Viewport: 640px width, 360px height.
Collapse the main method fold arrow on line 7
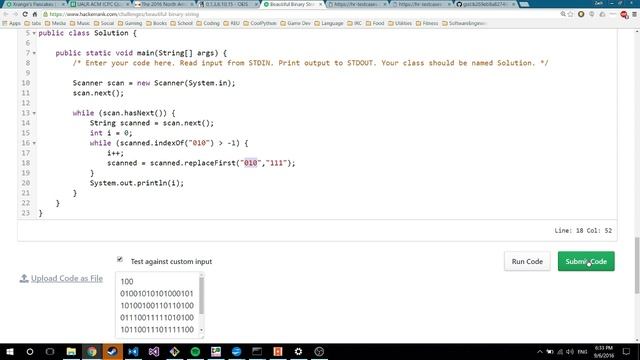point(34,53)
